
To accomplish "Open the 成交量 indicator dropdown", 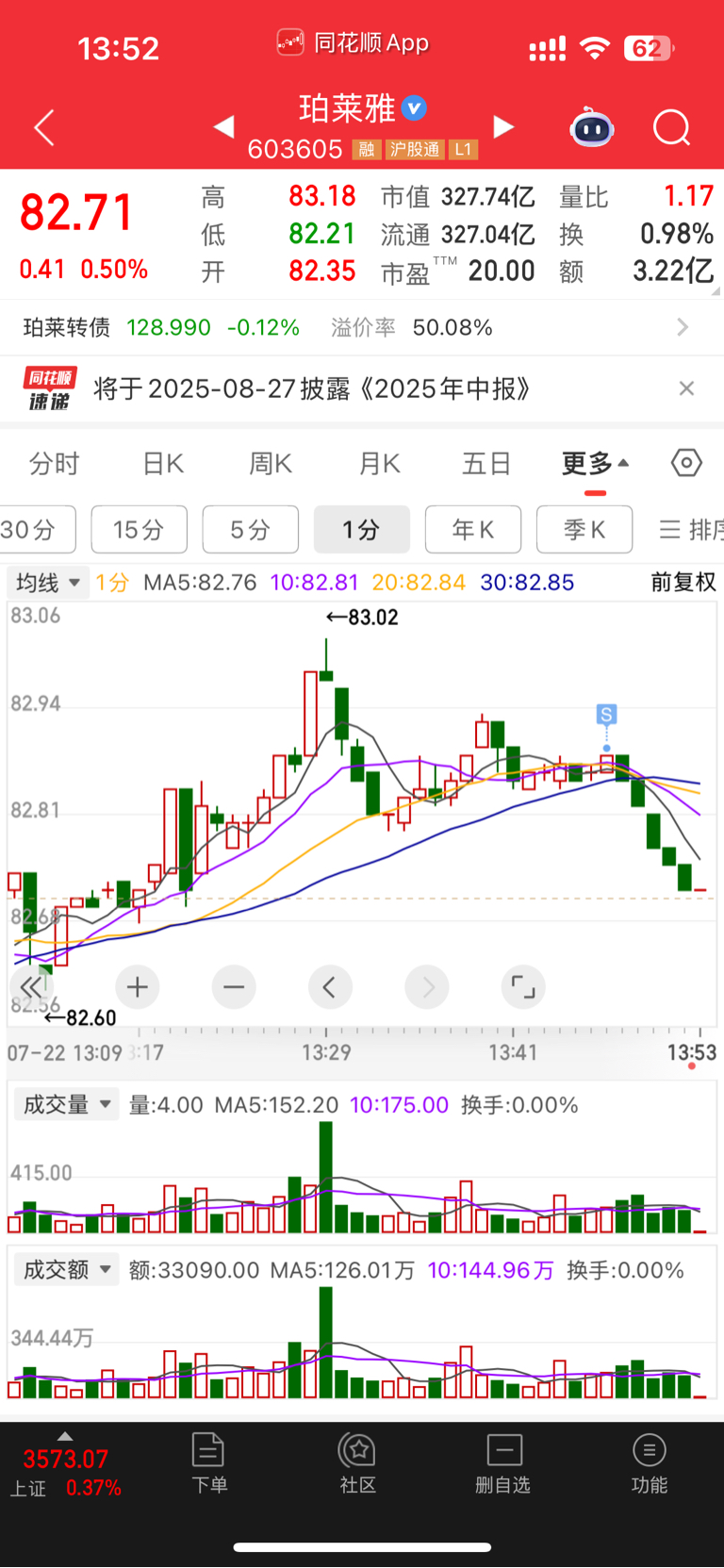I will click(x=66, y=1104).
